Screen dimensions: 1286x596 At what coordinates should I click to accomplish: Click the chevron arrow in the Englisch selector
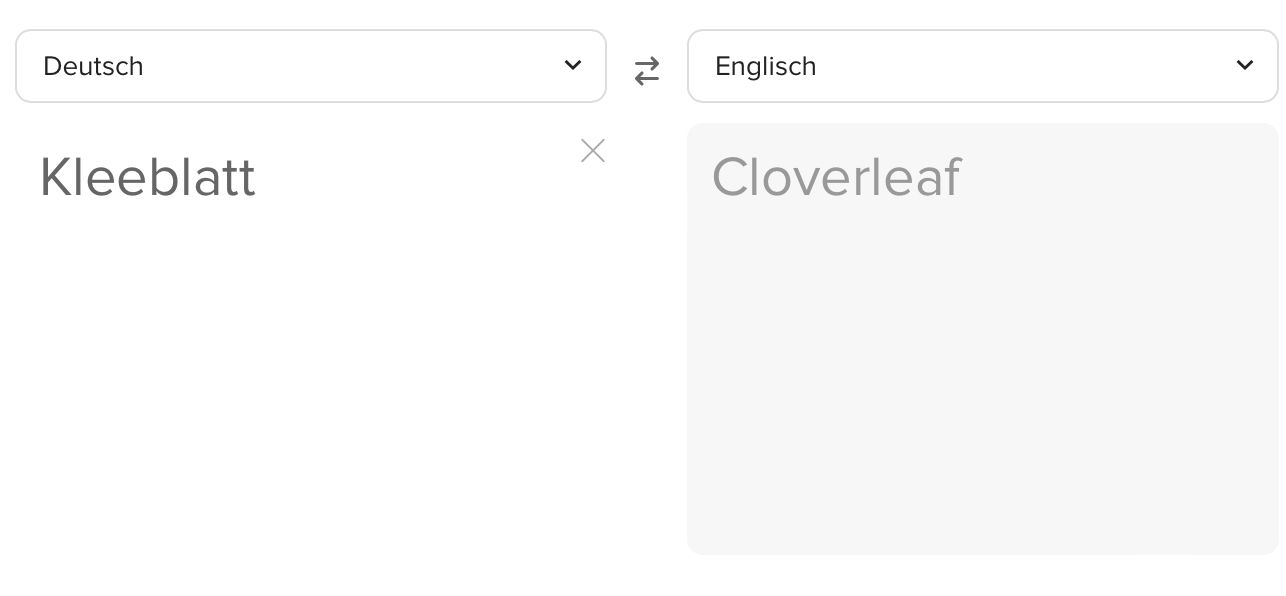[x=1245, y=66]
